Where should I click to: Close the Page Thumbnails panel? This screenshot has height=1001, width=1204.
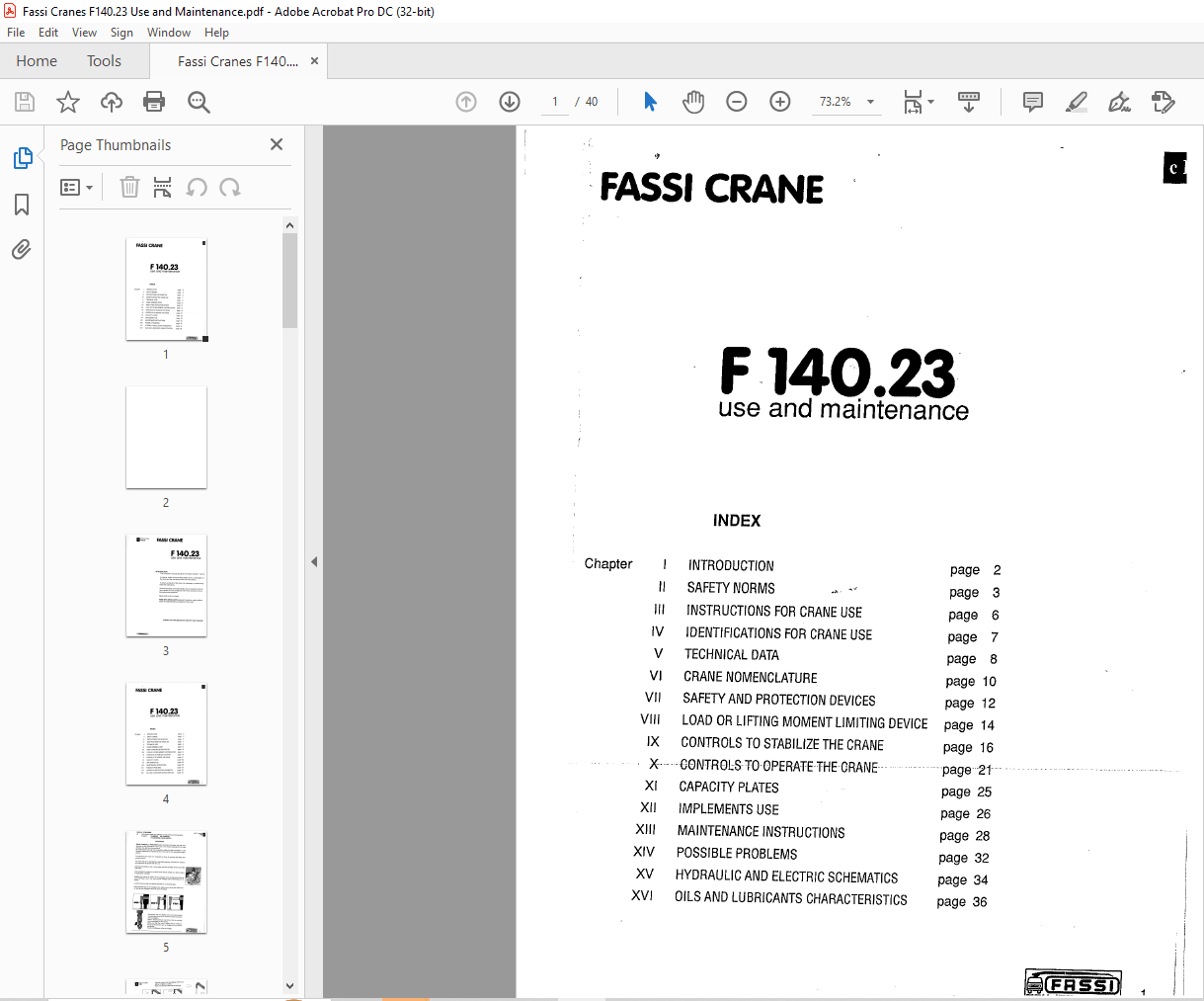click(276, 144)
